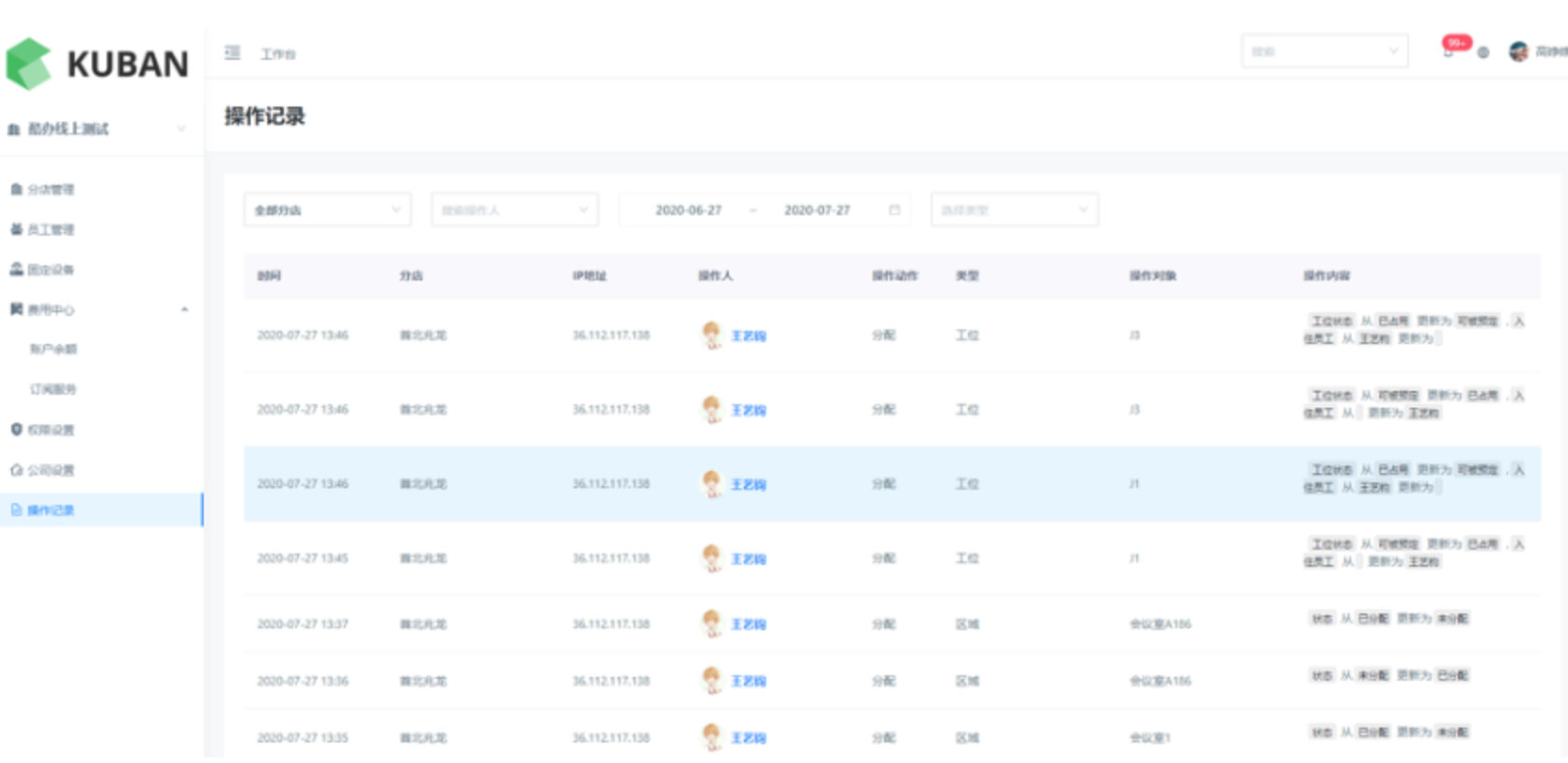Click operator avatar in the 13:36 row

point(712,681)
